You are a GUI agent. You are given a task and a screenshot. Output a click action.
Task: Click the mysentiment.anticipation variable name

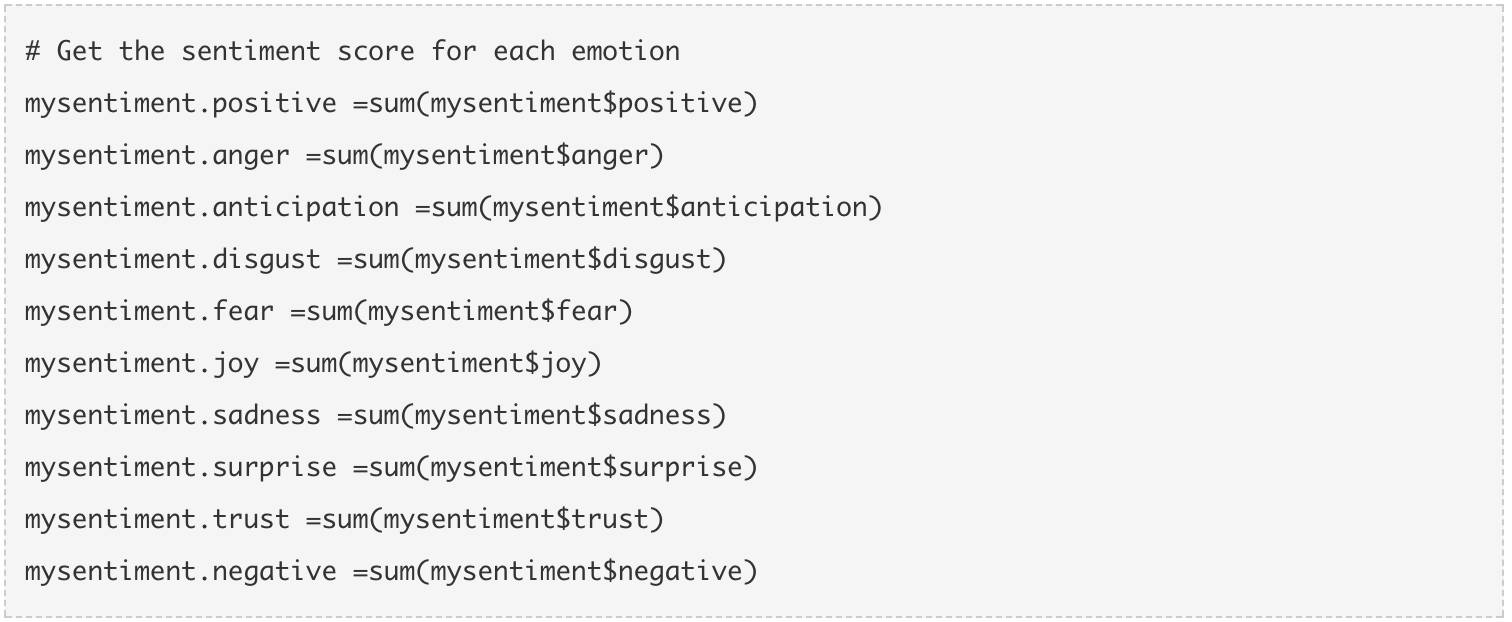tap(212, 207)
